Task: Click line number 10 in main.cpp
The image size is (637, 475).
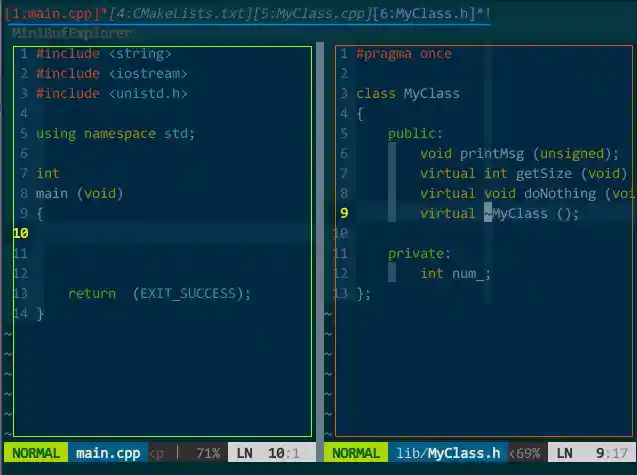Action: (x=21, y=233)
